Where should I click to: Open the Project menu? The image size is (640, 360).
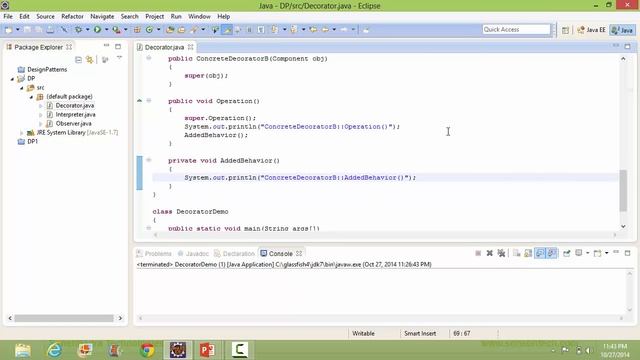tap(155, 16)
